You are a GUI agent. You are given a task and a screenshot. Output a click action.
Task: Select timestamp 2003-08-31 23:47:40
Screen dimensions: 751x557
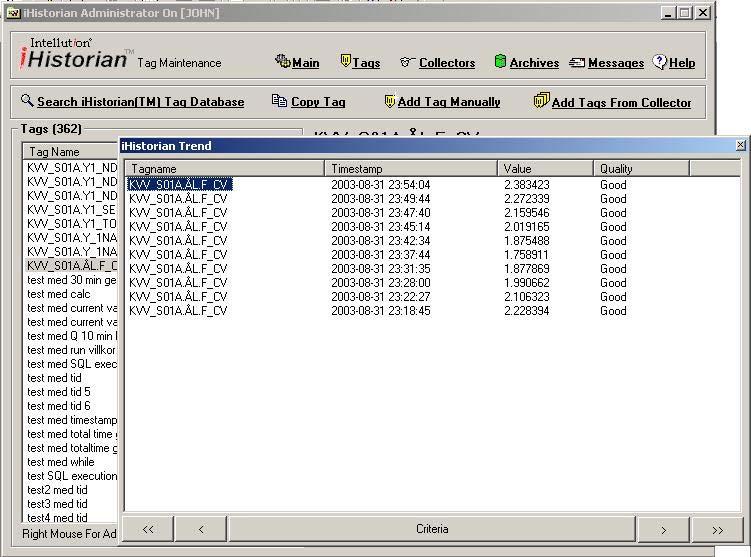[381, 212]
